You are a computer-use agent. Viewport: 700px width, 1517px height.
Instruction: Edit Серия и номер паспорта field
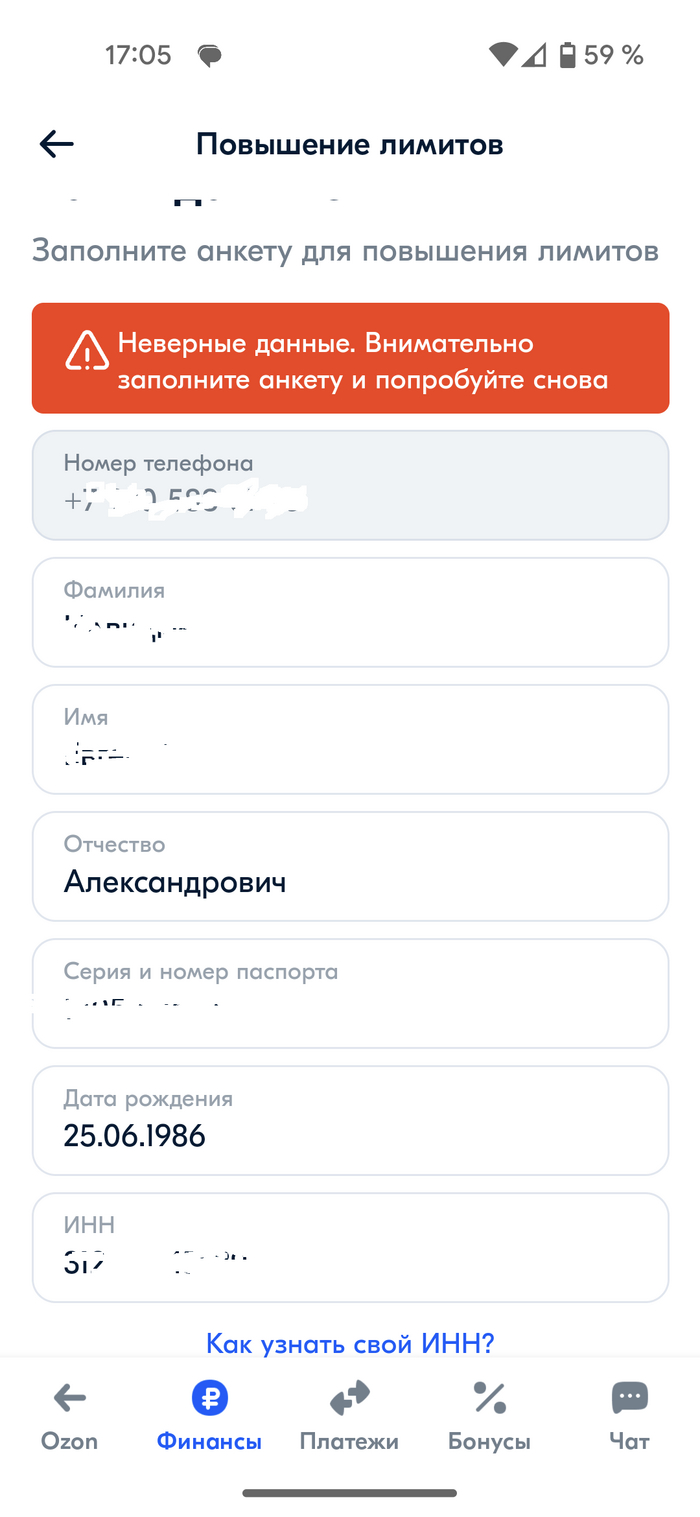(350, 993)
